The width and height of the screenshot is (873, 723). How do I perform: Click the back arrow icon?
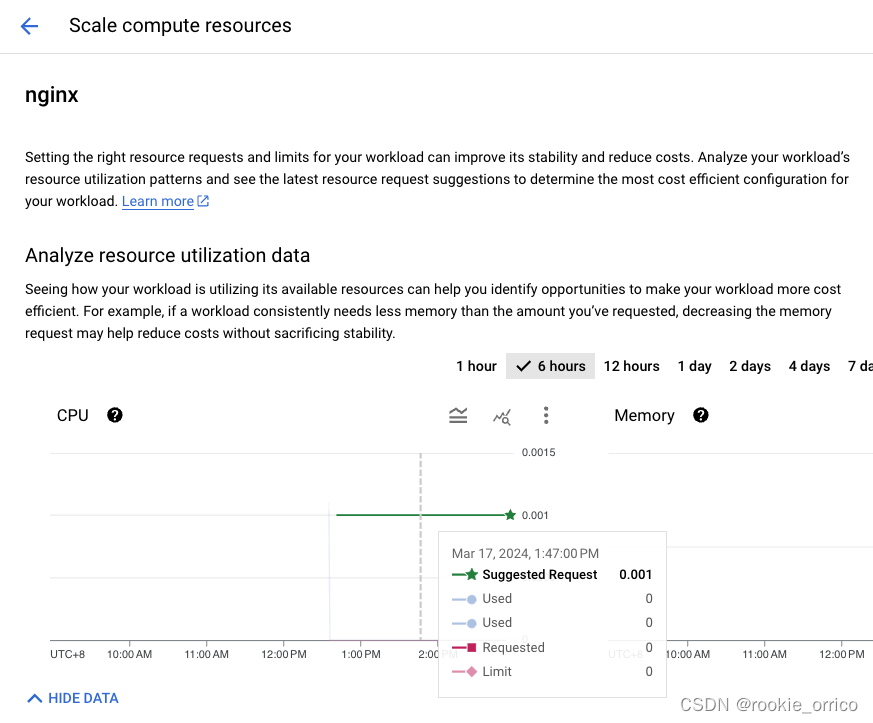pyautogui.click(x=29, y=27)
